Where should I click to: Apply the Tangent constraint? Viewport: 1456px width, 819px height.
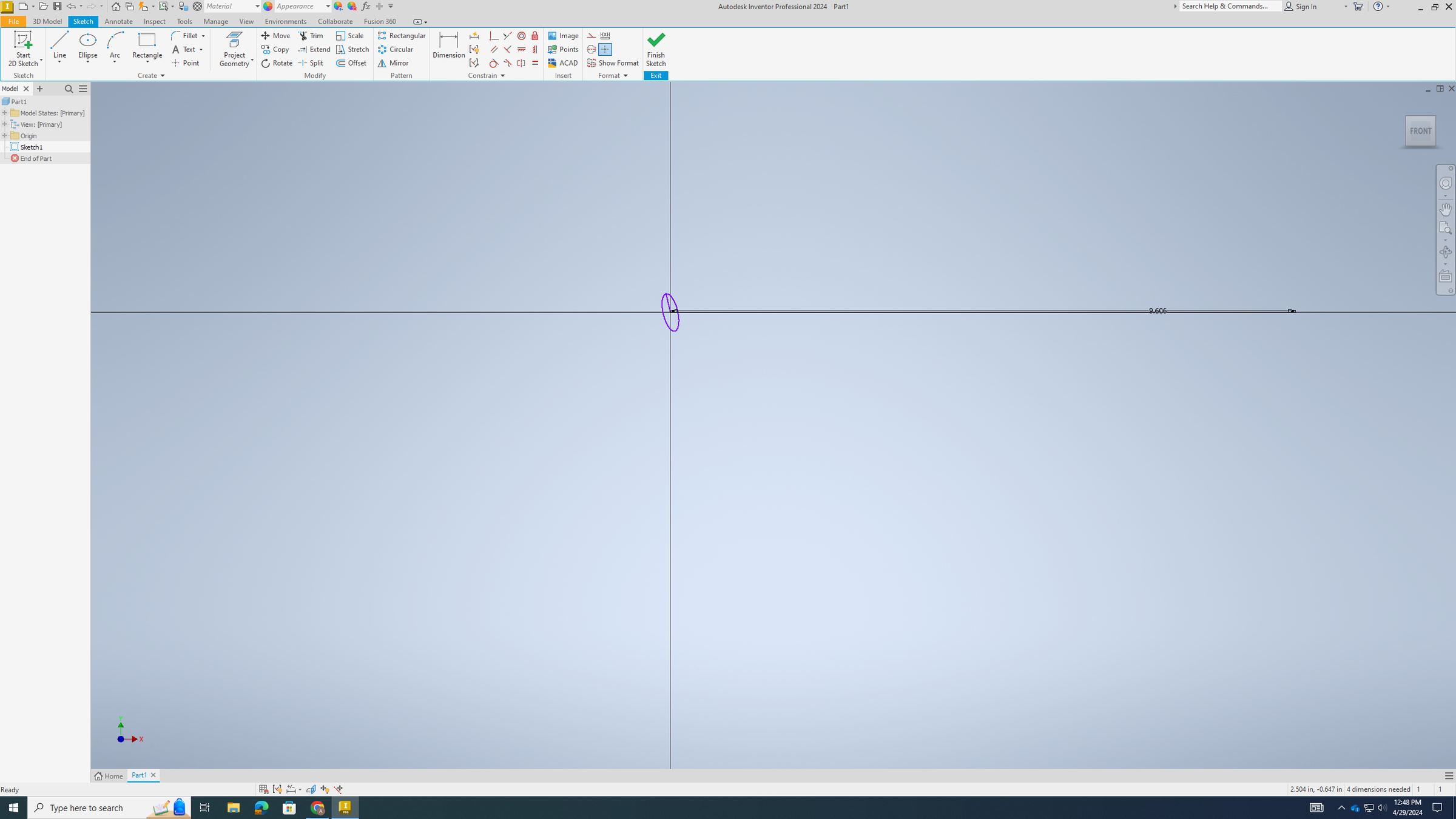point(494,63)
